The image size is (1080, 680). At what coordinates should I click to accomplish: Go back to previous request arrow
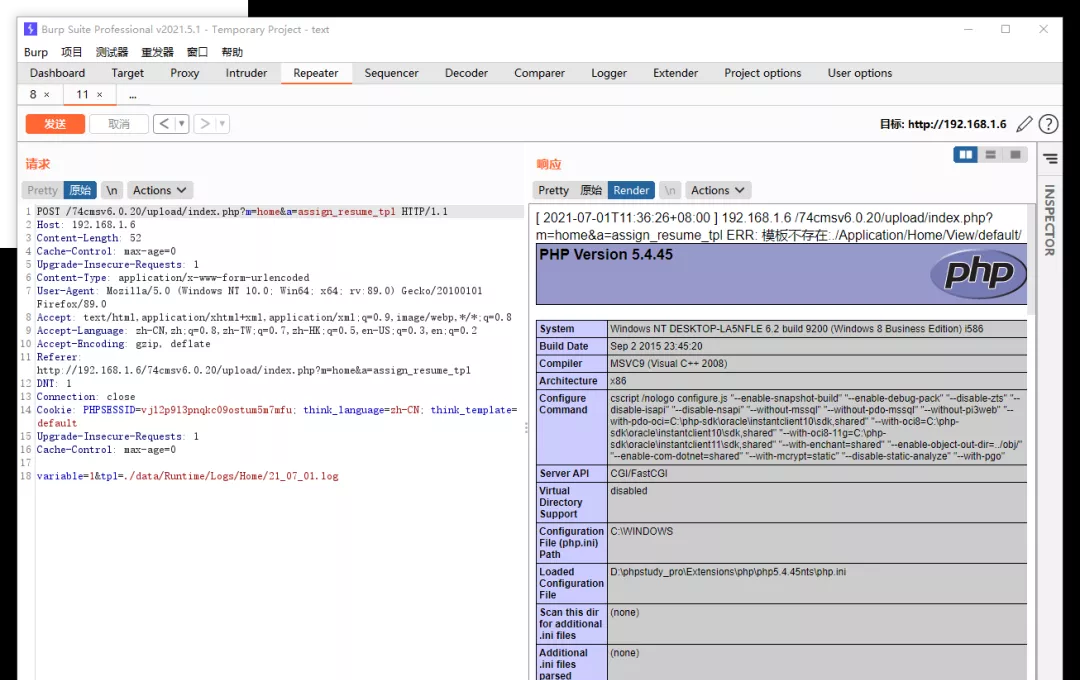point(164,124)
